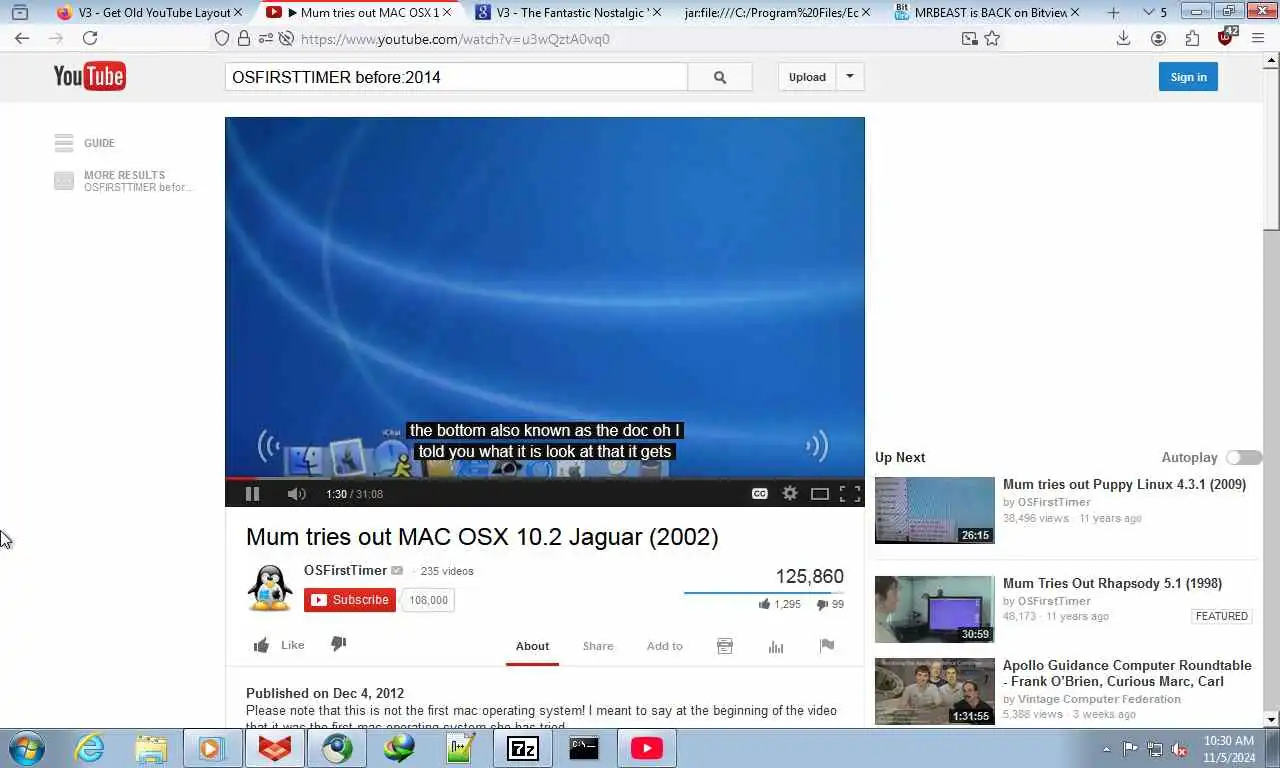Open MORE RESULTS in the sidebar
This screenshot has height=768, width=1280.
pyautogui.click(x=124, y=180)
